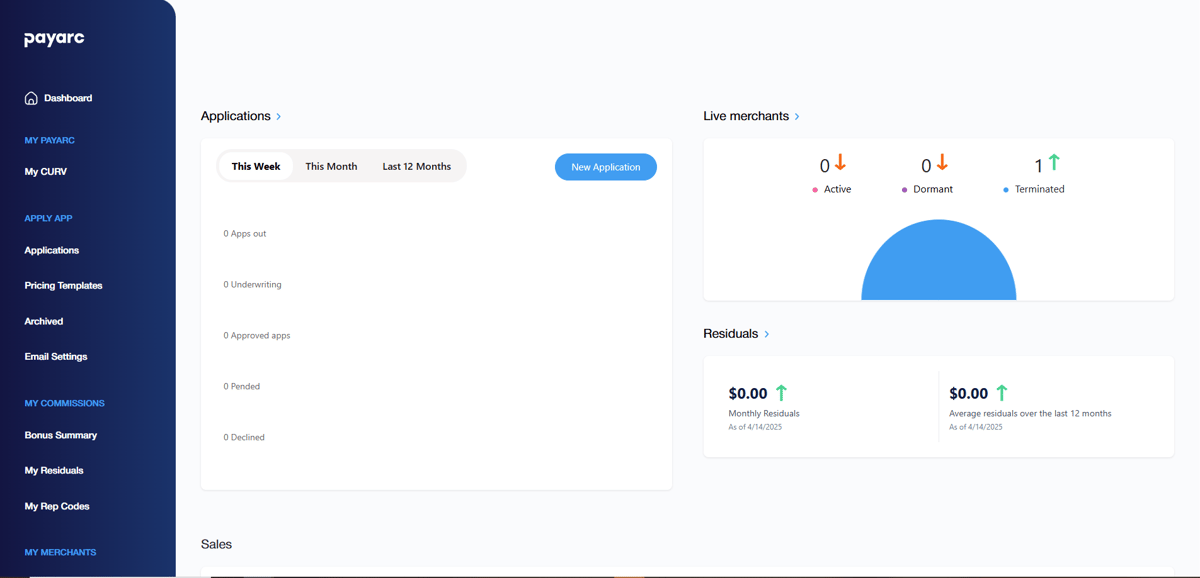Click the blue semicircle merchants chart
Screen dimensions: 1200x578
coord(938,265)
